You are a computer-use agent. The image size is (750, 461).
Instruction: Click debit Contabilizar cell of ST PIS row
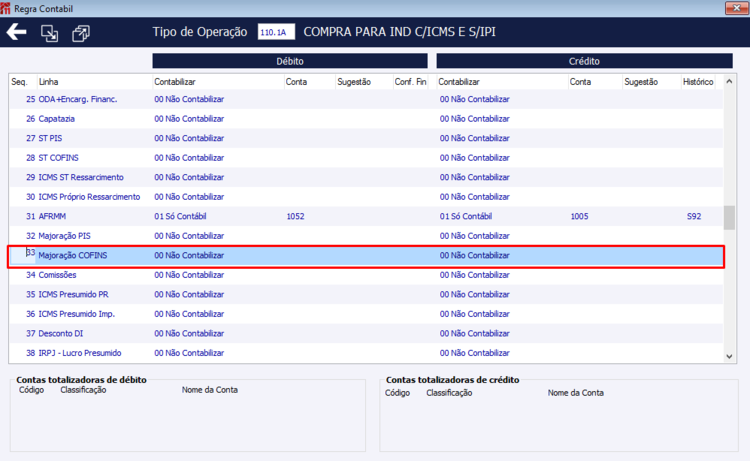(189, 138)
